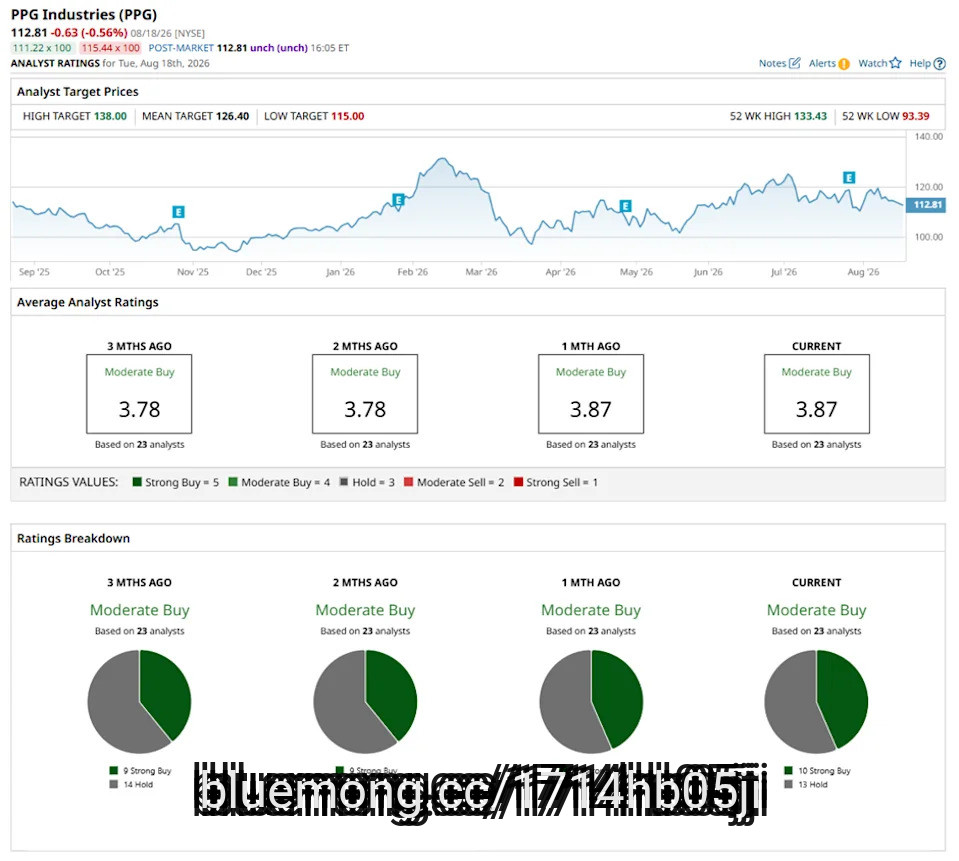Screen dimensions: 959x861
Task: Click the '9 Strong Buy' legend under 3 MTHS AGO
Action: pyautogui.click(x=140, y=770)
